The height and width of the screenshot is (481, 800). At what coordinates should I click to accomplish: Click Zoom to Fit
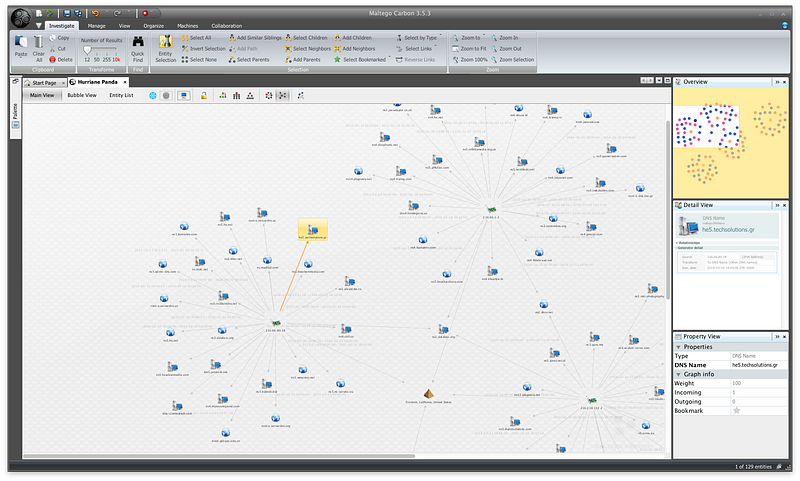coord(469,49)
